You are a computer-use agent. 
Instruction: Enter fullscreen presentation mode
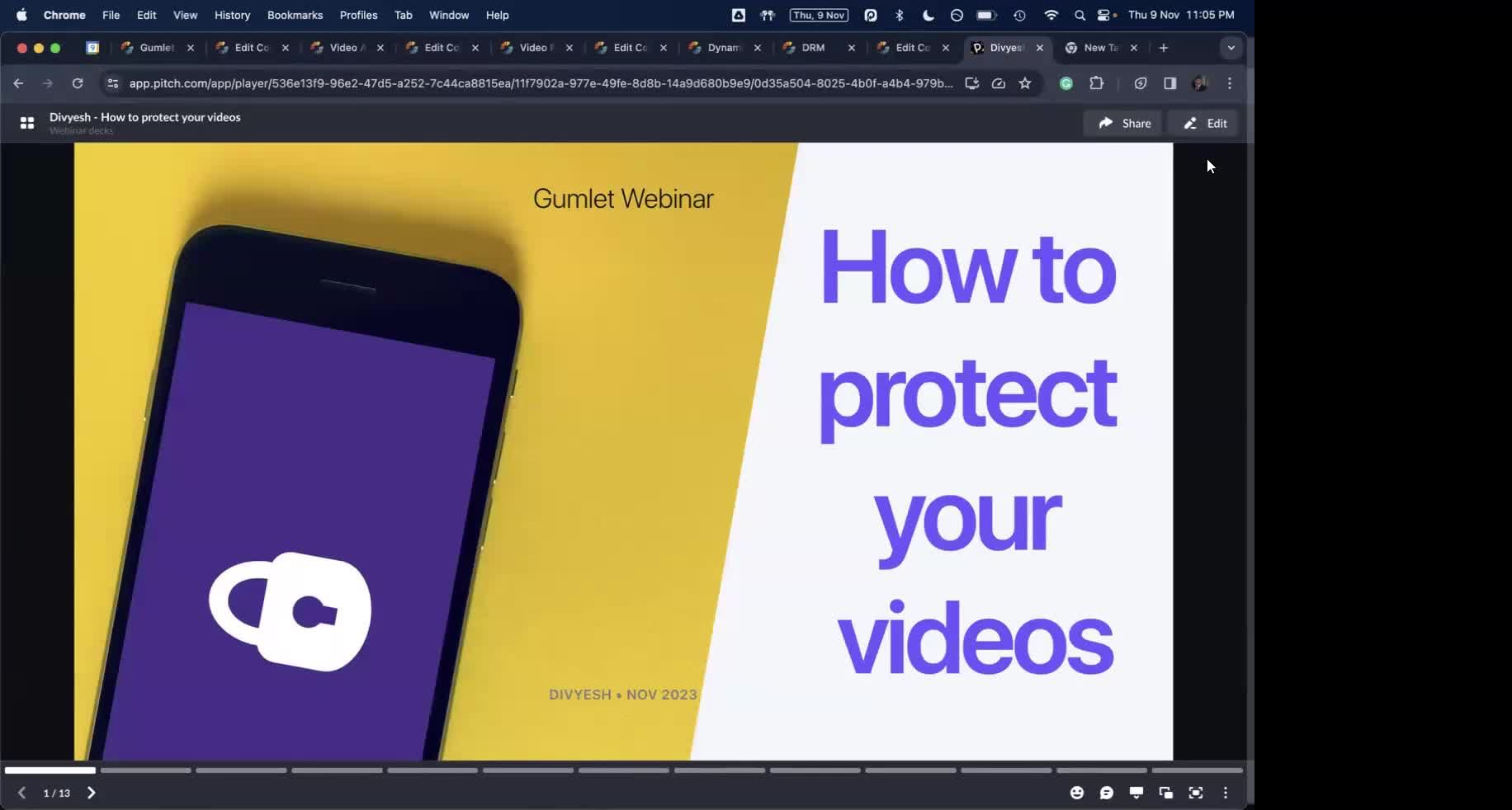tap(1196, 793)
